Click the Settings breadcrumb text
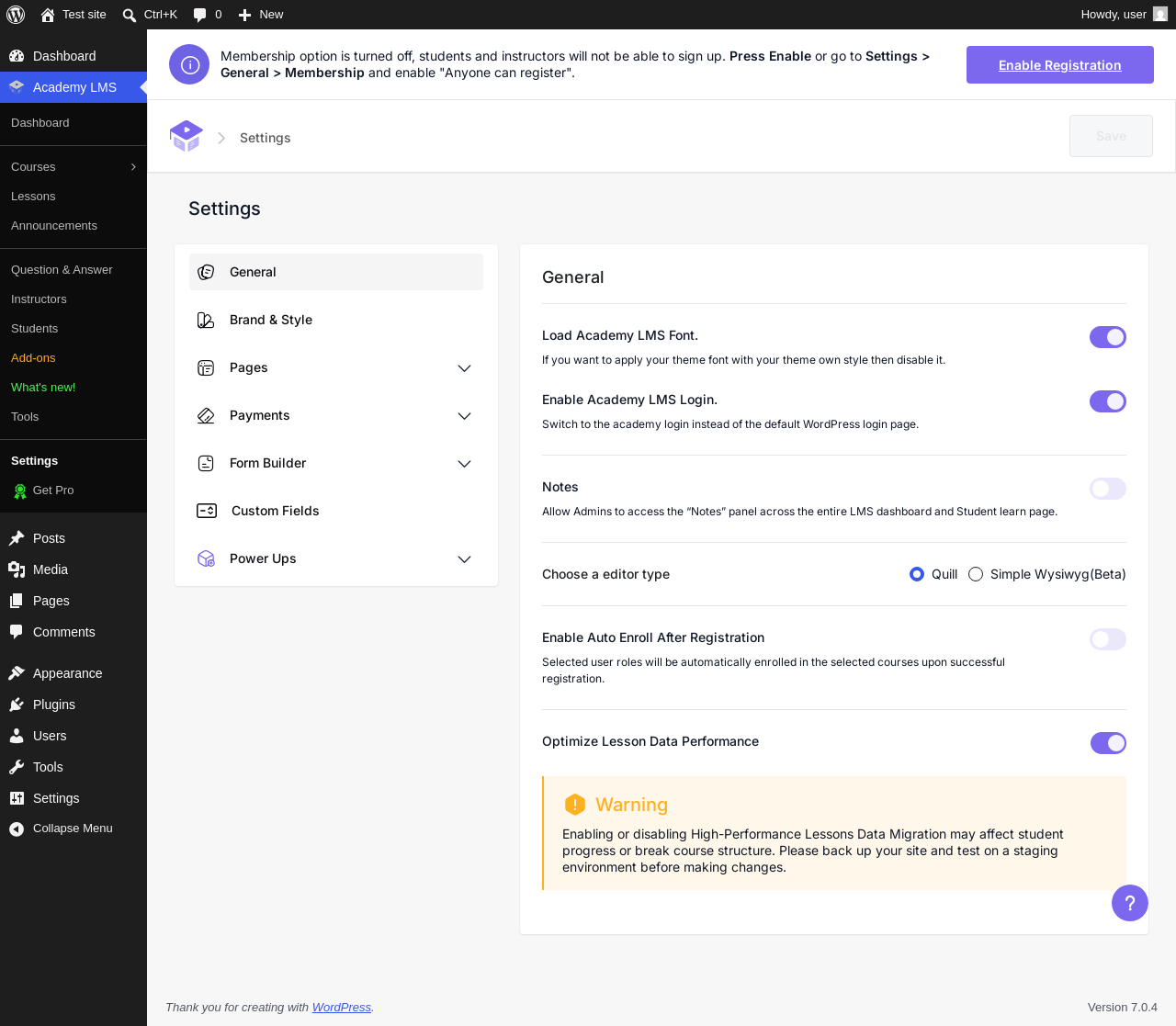Screen dimensions: 1176x1026 265,138
